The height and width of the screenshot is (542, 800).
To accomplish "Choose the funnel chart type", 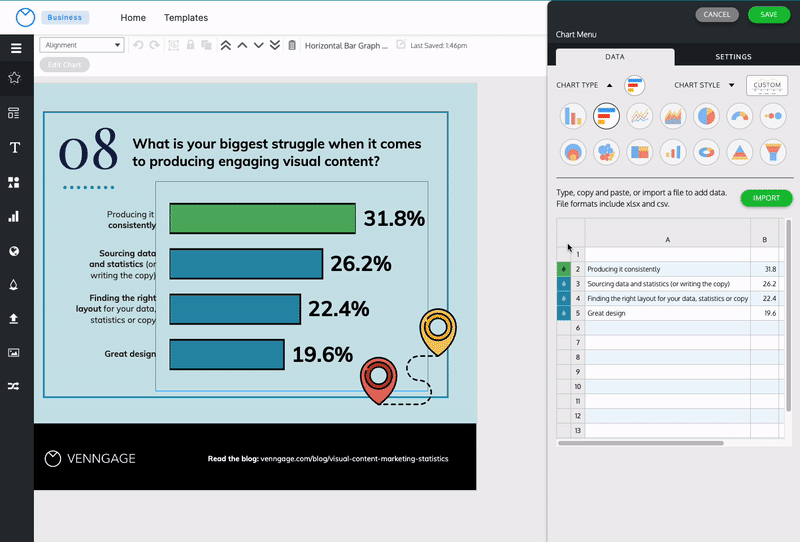I will (773, 152).
